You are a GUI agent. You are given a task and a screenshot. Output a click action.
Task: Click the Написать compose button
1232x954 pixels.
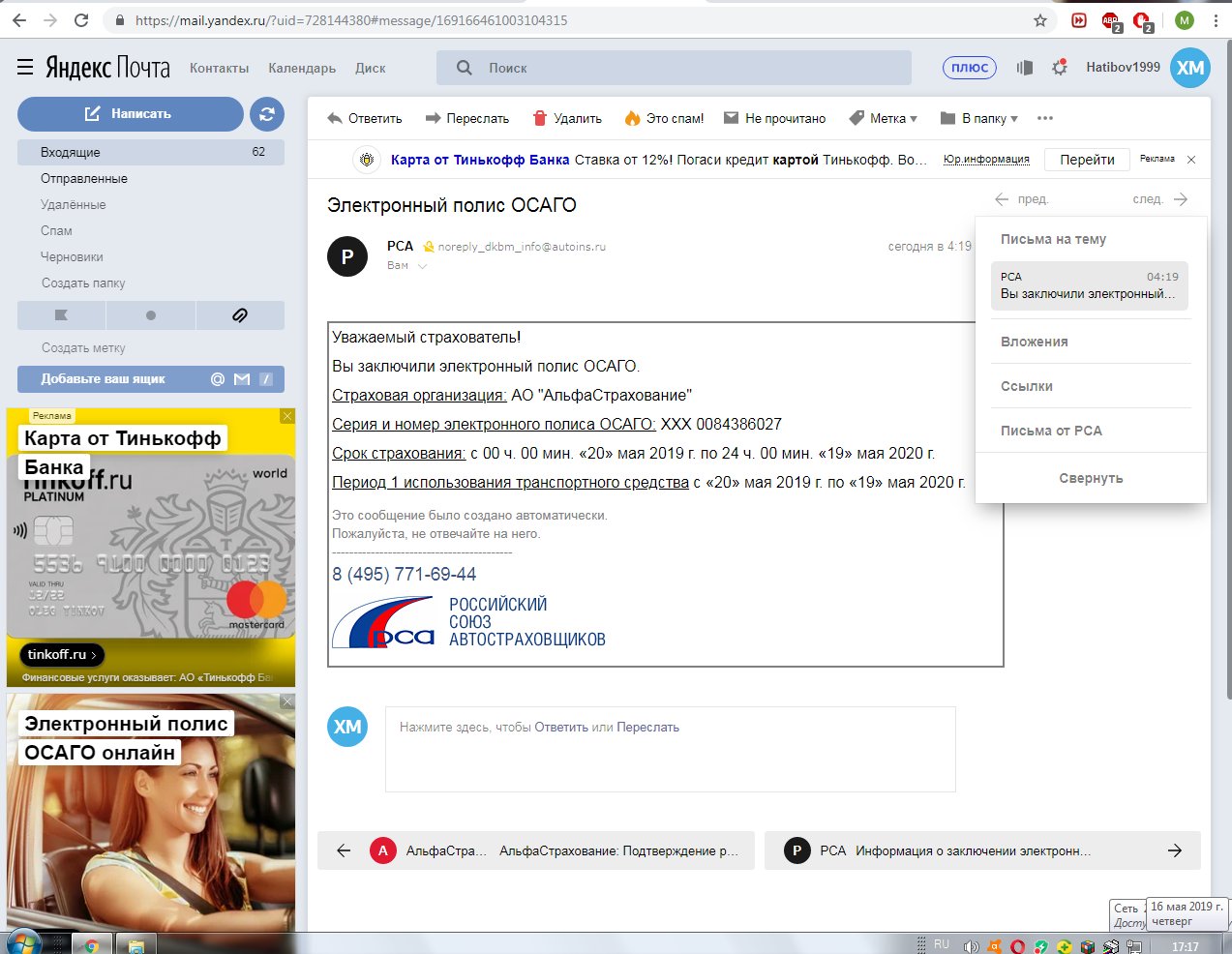(131, 114)
